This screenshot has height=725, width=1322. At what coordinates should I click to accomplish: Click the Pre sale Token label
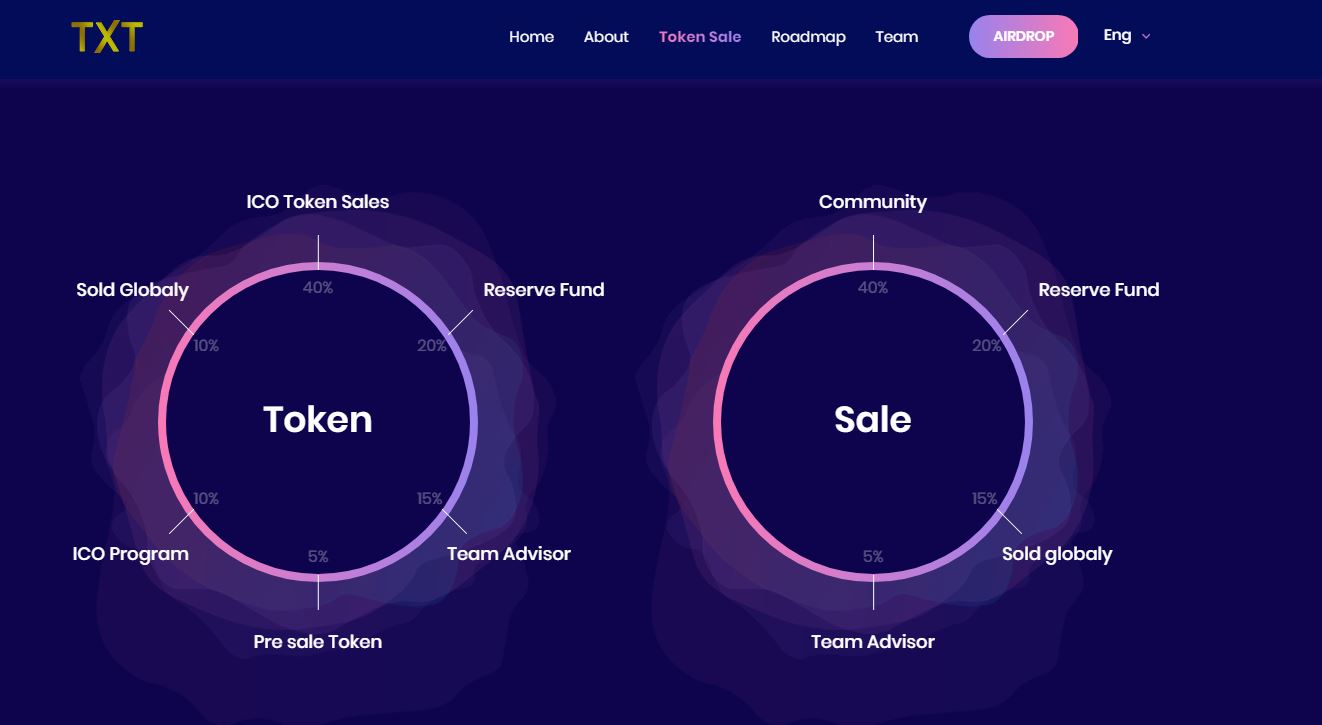[x=318, y=642]
